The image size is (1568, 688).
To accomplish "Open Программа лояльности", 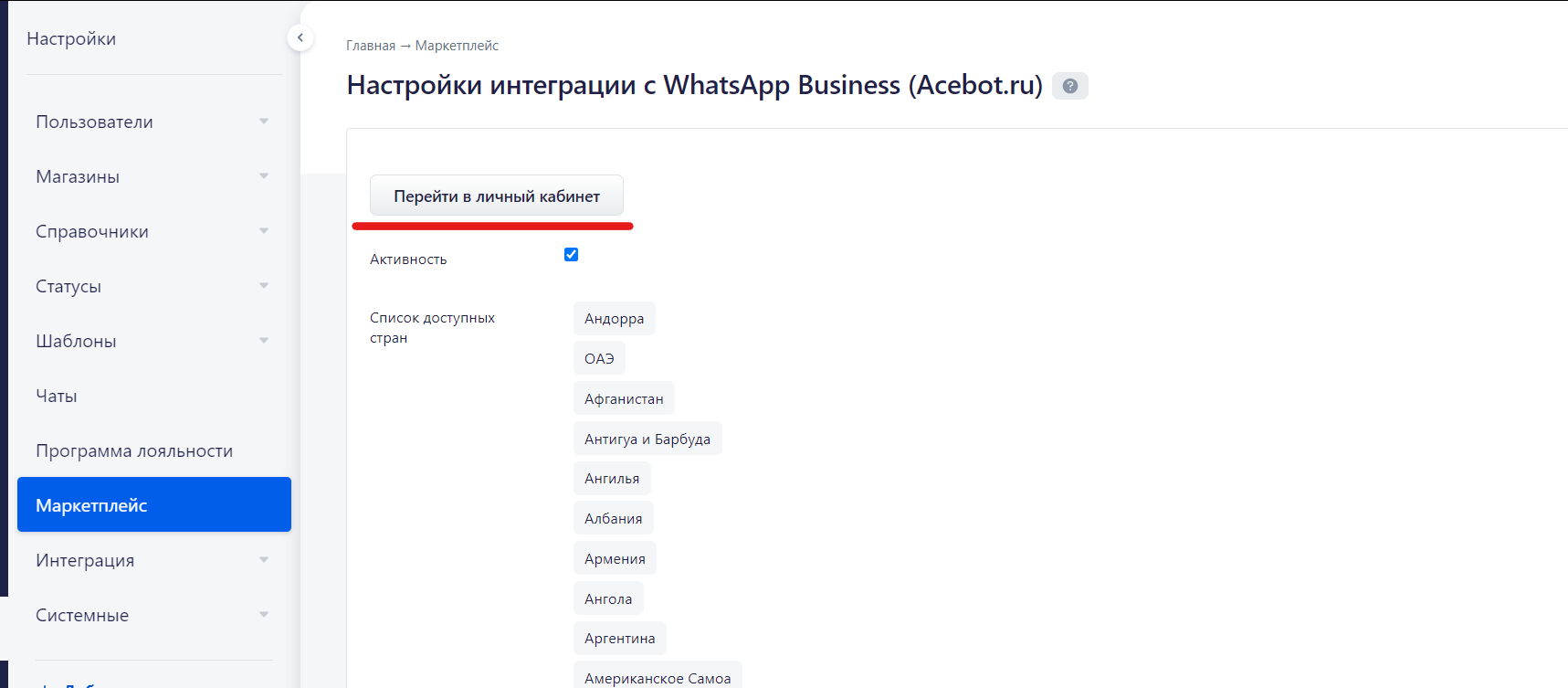I will [134, 450].
